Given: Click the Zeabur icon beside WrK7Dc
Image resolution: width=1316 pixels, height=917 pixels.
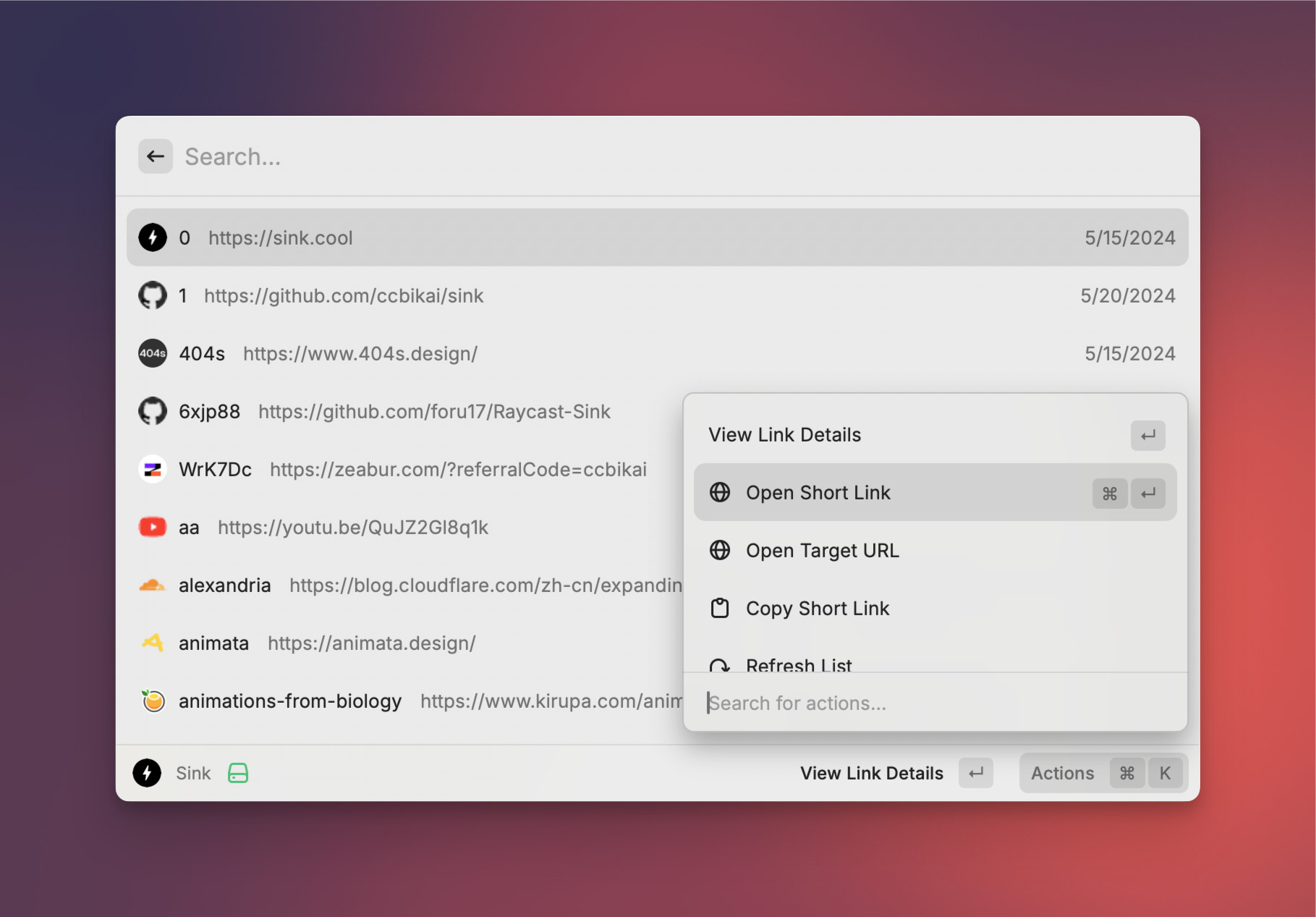Looking at the screenshot, I should 153,469.
